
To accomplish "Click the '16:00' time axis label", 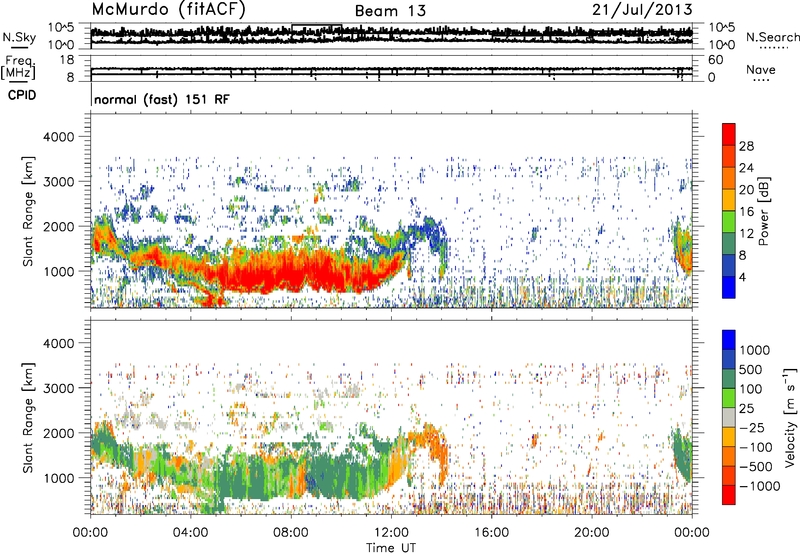I will [492, 532].
